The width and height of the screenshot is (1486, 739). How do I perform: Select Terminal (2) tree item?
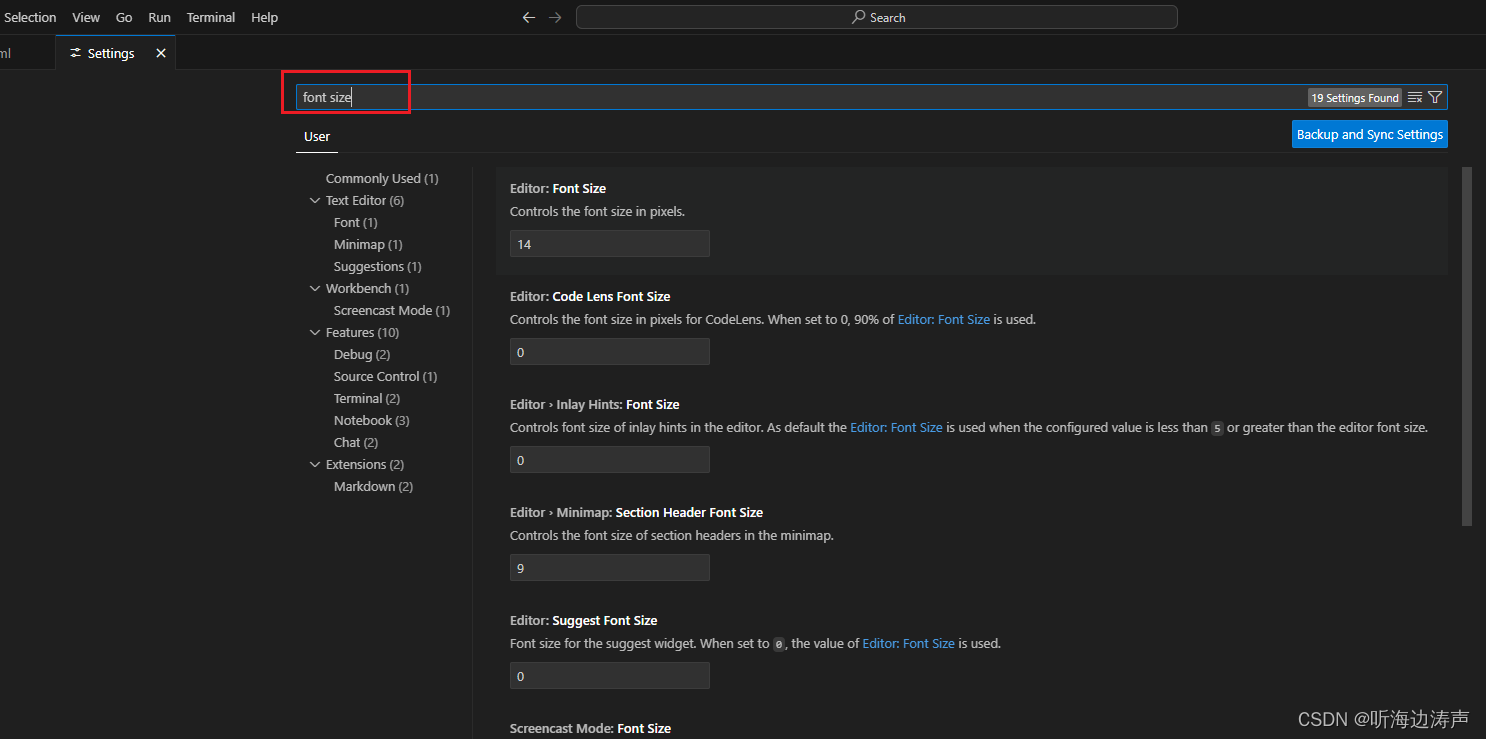(367, 398)
